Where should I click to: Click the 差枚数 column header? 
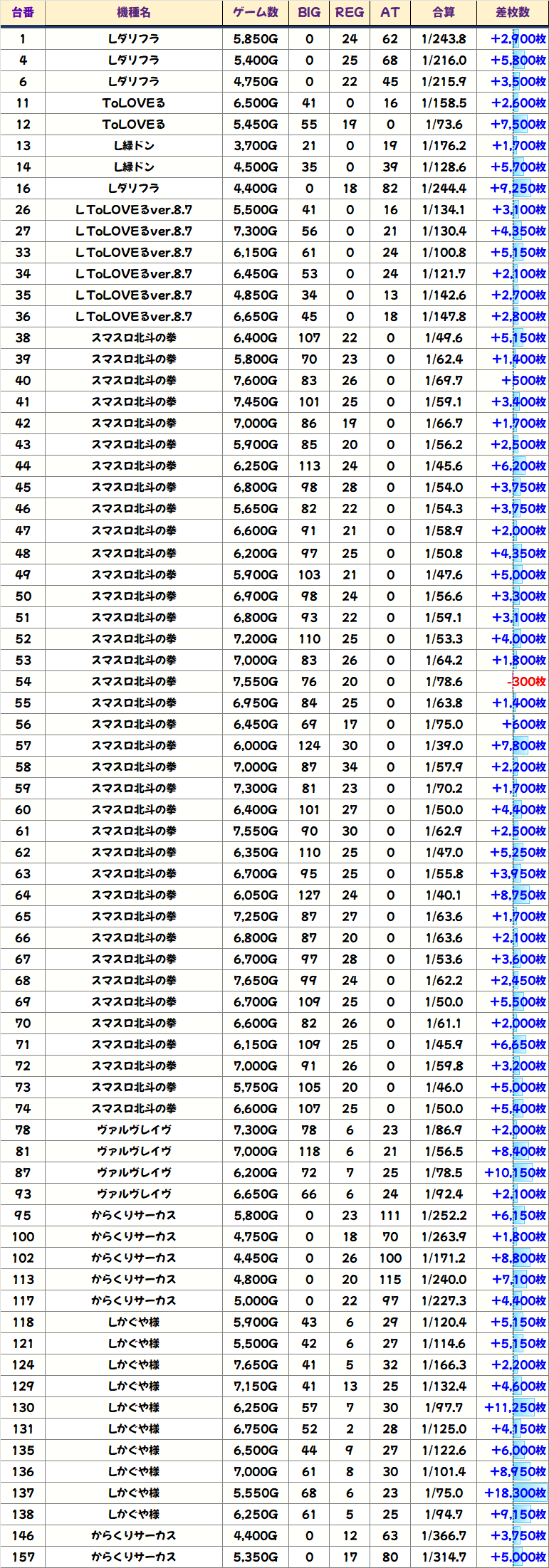(513, 13)
